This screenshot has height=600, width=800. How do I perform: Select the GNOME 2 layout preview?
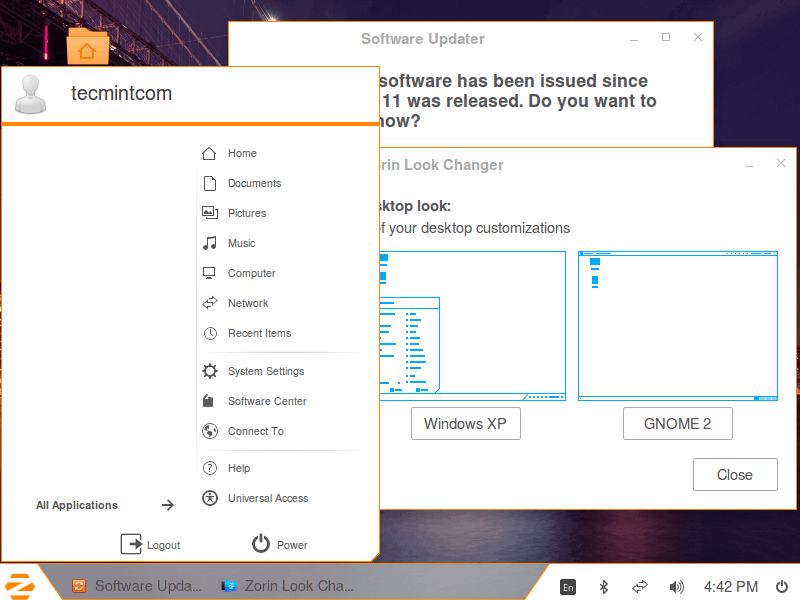point(678,326)
